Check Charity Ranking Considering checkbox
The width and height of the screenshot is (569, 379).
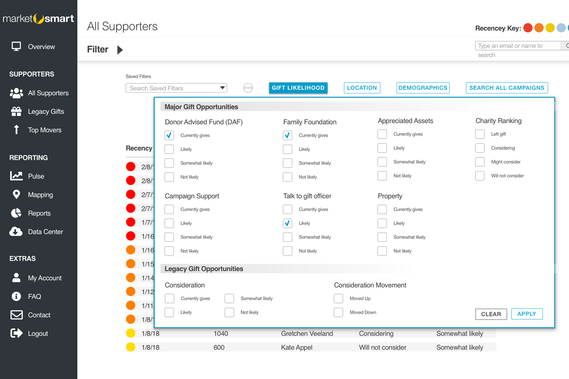point(480,148)
